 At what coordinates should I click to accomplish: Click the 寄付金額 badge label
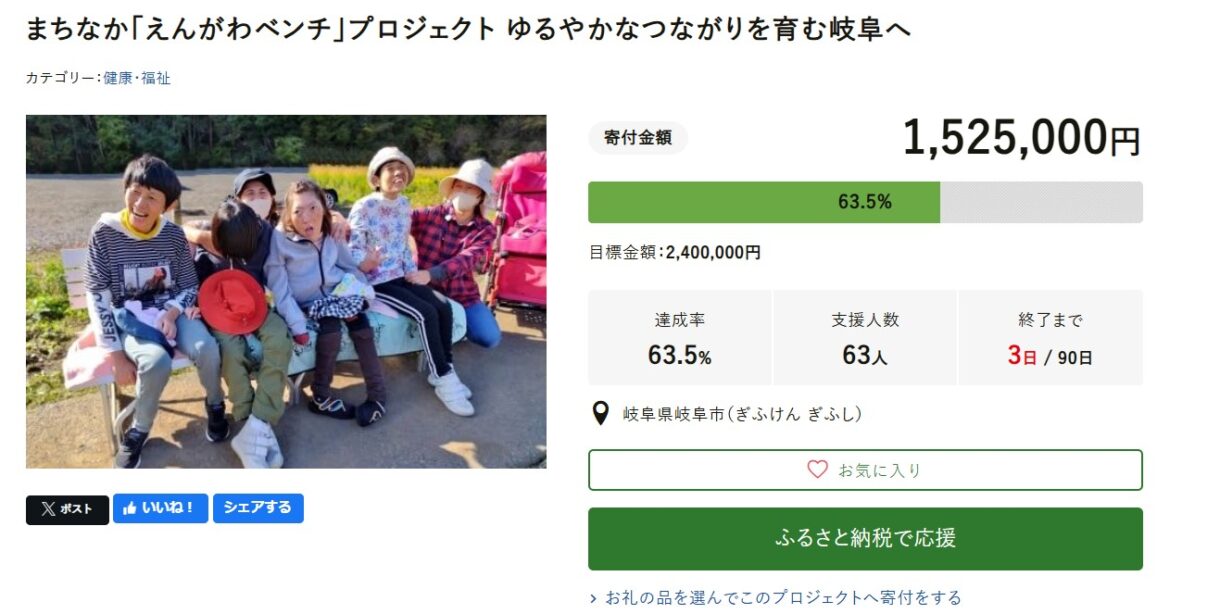637,138
